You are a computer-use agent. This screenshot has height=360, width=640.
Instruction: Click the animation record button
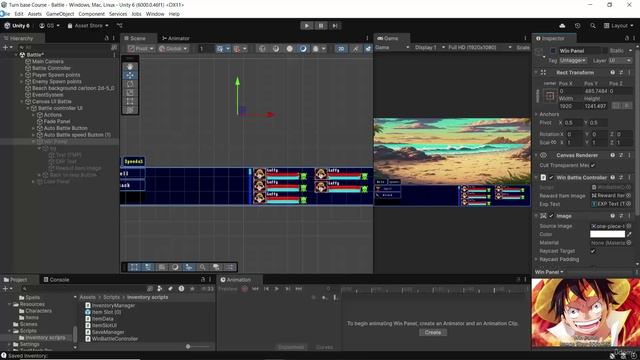point(244,289)
